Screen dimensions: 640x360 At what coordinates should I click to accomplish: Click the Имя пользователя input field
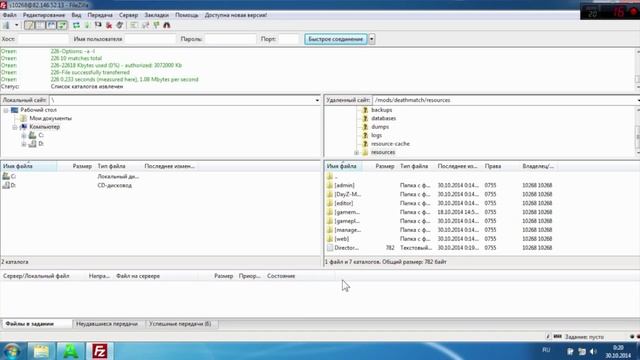click(x=150, y=39)
